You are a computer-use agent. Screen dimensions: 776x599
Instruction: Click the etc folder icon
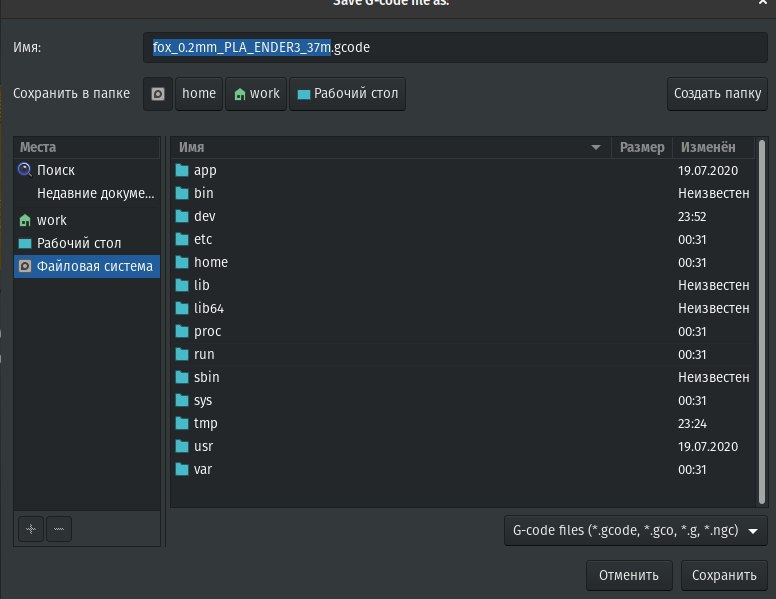pos(182,239)
